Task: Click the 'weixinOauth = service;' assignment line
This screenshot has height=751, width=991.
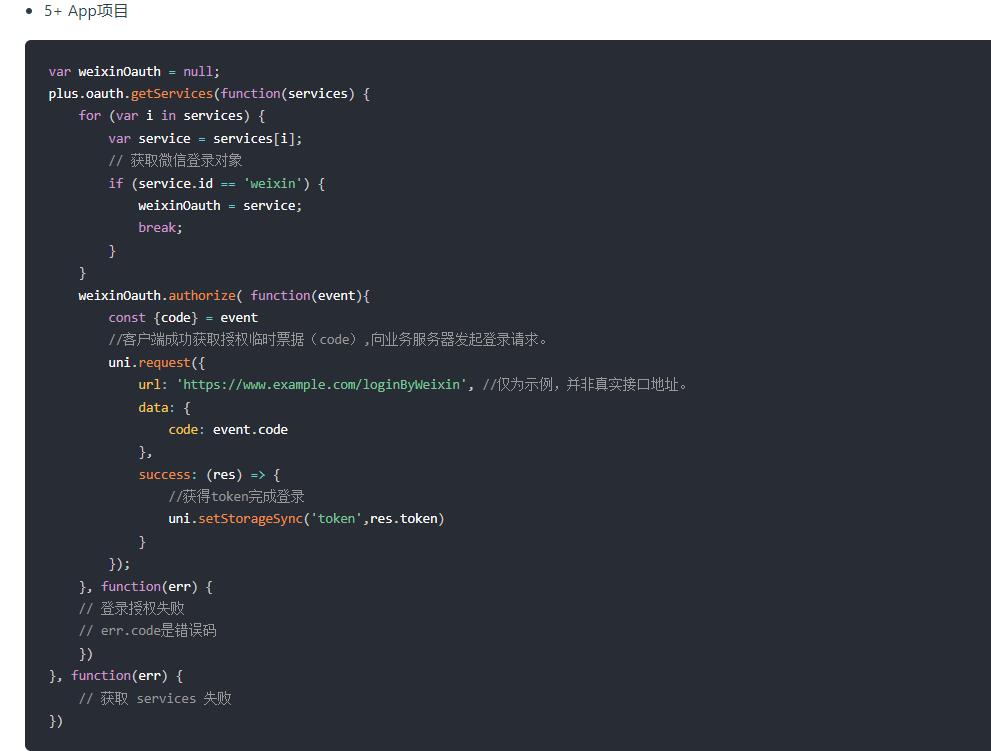Action: 220,206
